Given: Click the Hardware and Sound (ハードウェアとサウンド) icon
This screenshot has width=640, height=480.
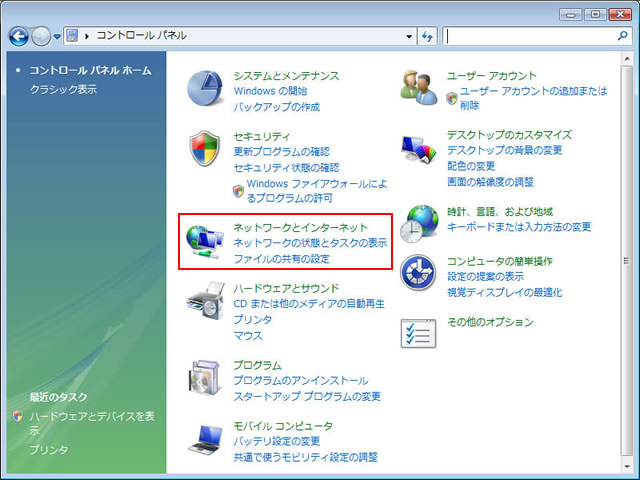Looking at the screenshot, I should pos(207,303).
